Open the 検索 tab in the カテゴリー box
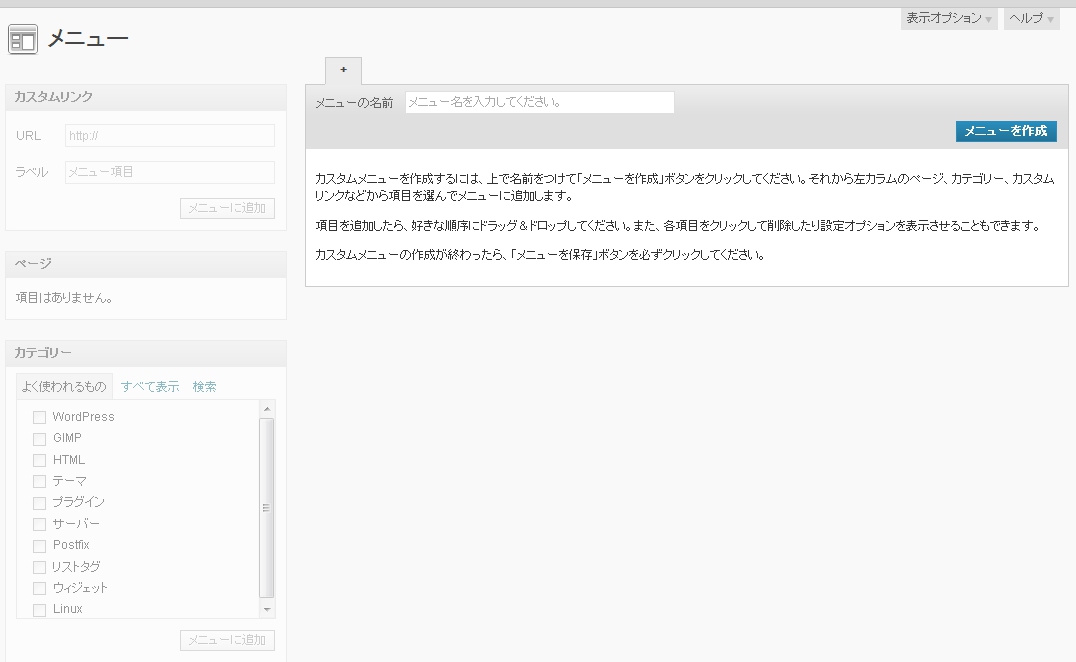The height and width of the screenshot is (662, 1076). [x=204, y=385]
